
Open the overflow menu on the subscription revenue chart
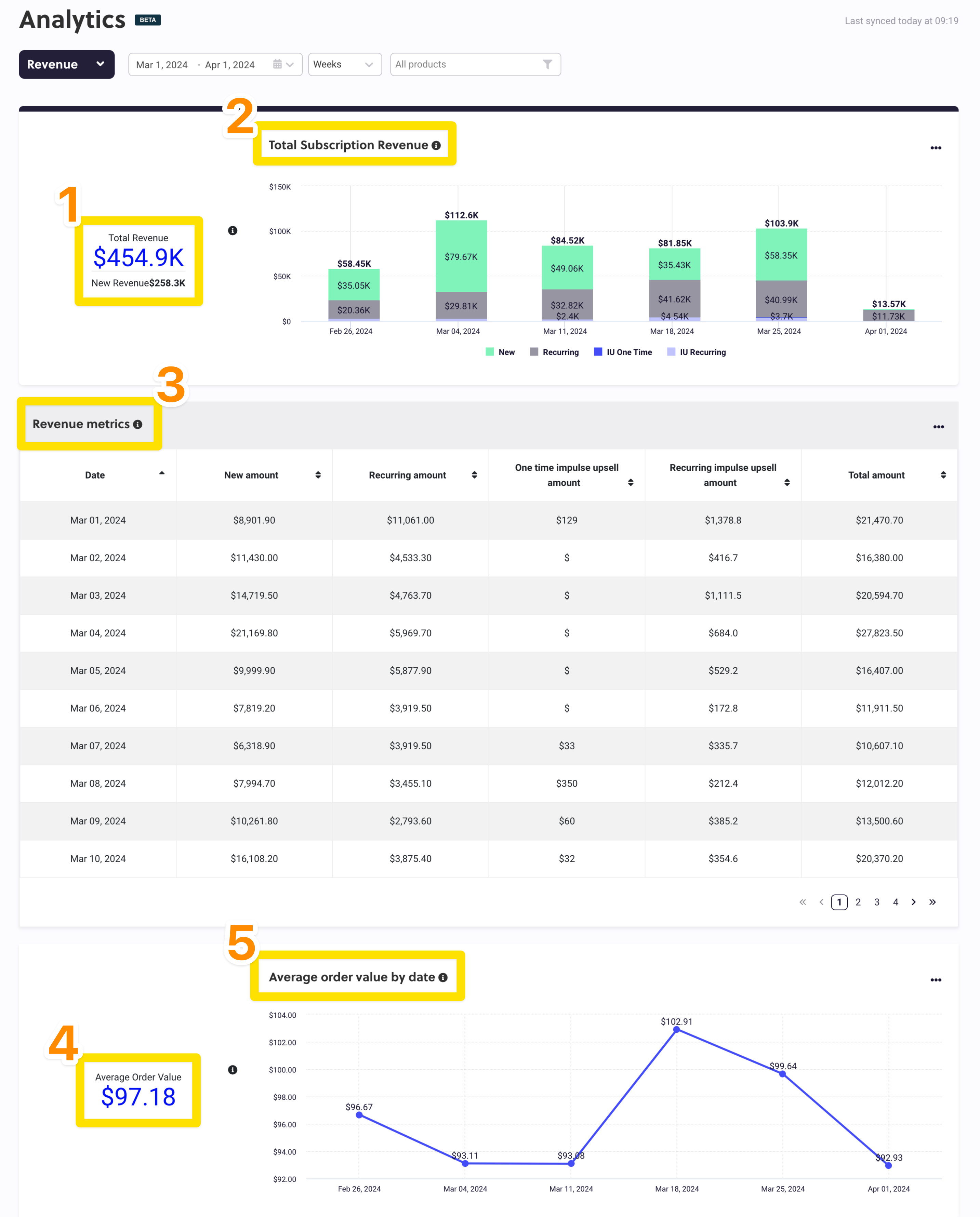pos(936,148)
